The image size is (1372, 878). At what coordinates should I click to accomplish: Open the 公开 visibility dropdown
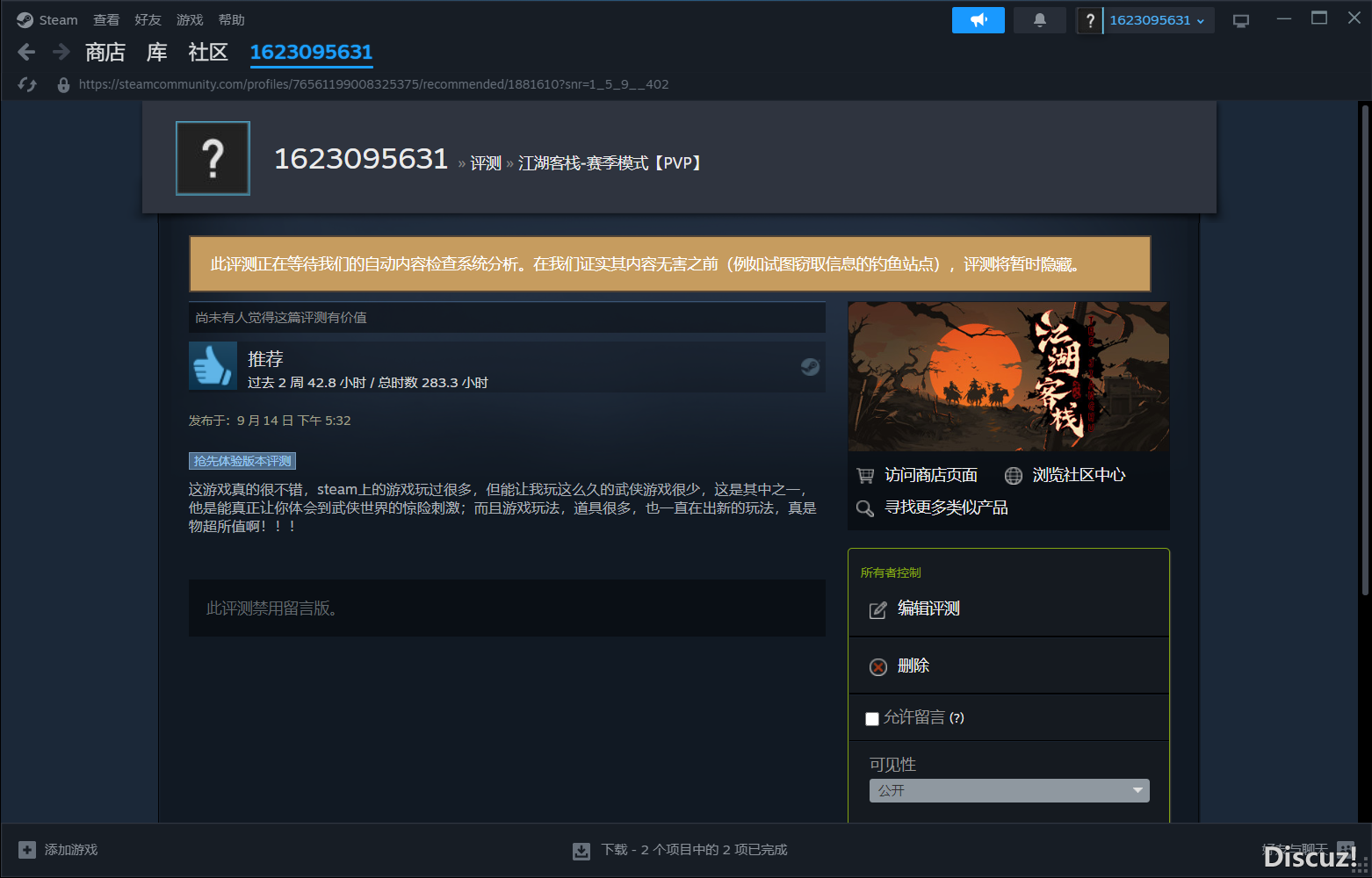click(1009, 790)
